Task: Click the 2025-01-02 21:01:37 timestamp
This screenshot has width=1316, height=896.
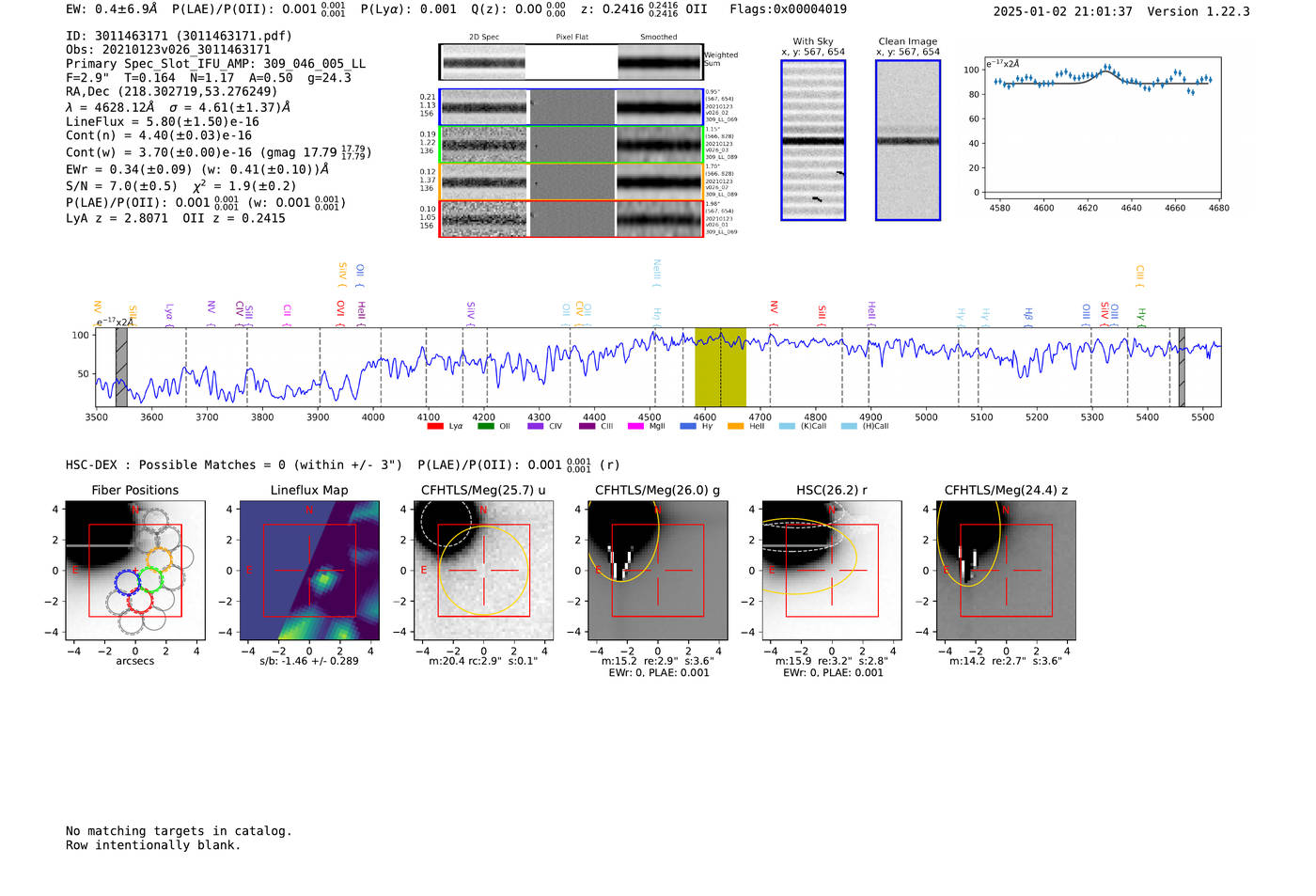Action: tap(1062, 11)
